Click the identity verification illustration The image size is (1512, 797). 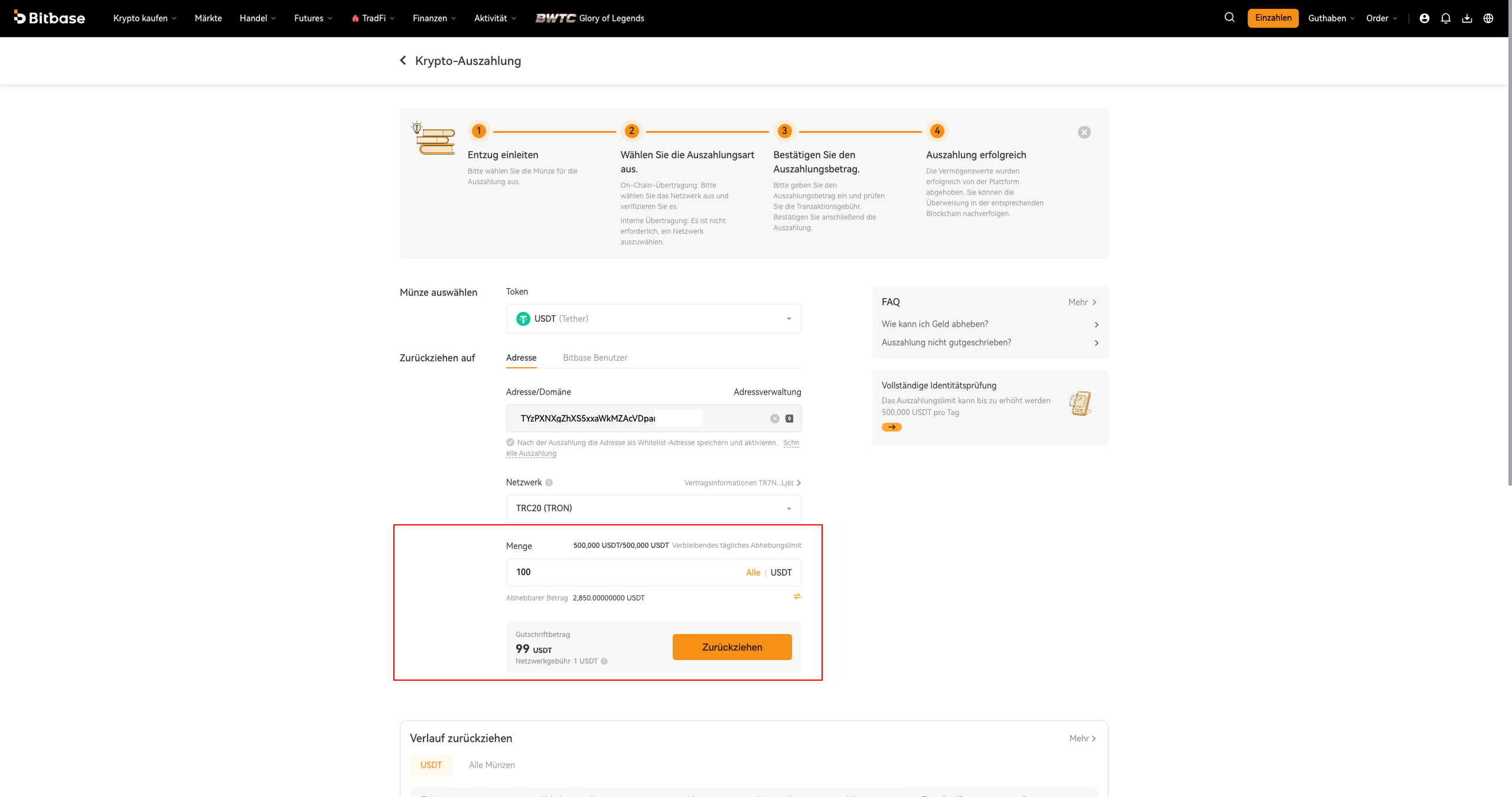point(1080,403)
